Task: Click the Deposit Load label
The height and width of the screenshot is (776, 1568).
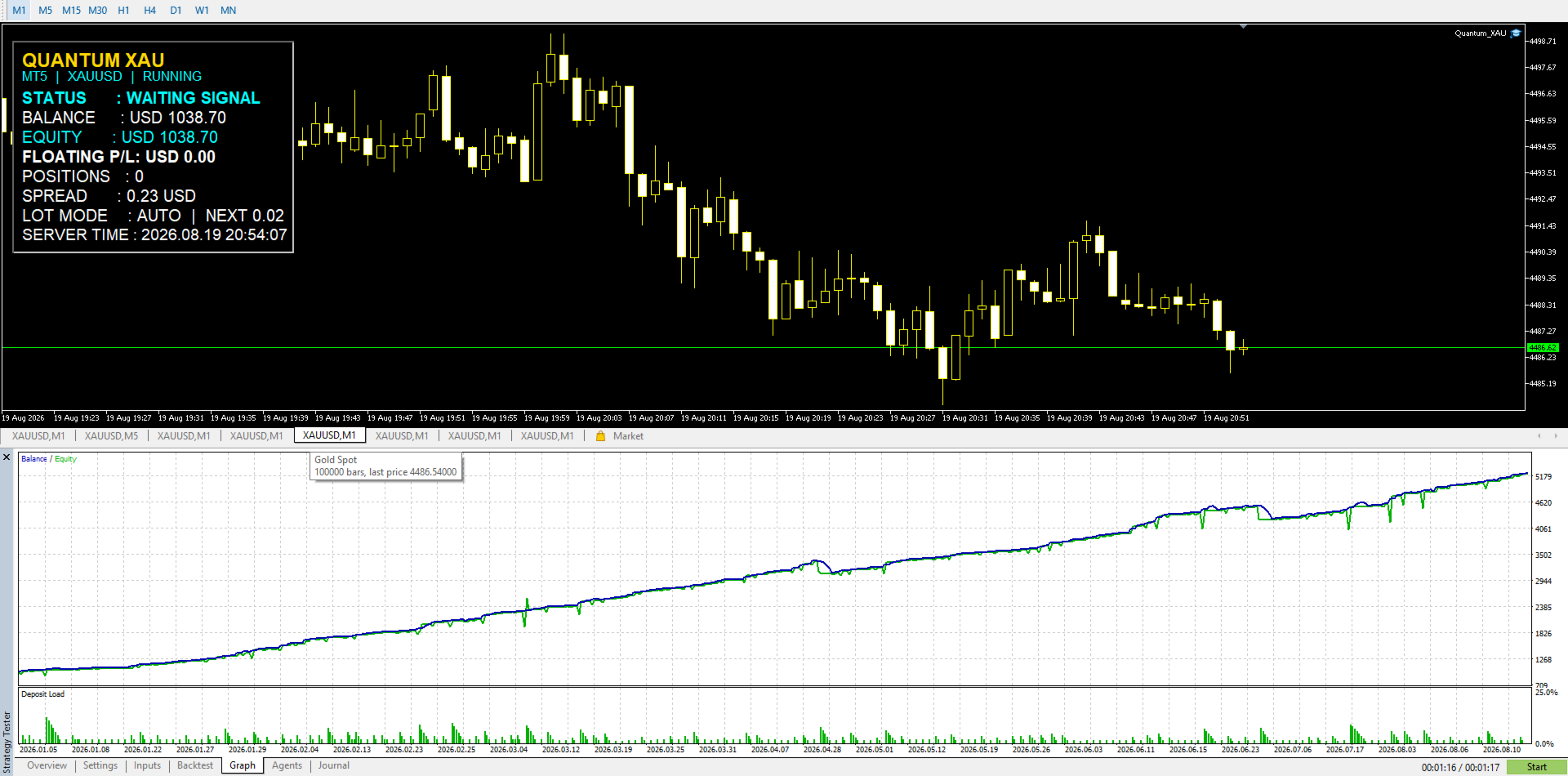Action: click(42, 694)
